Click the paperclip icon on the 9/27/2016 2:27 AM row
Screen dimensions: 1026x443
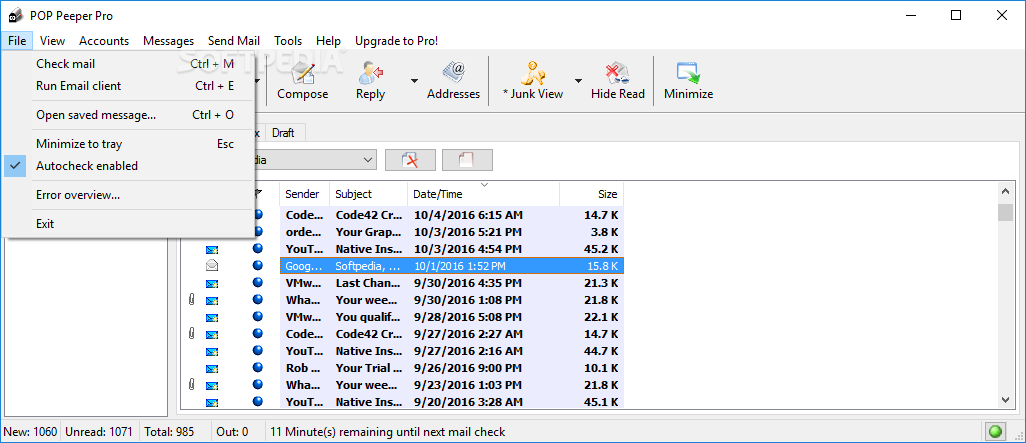pos(191,334)
